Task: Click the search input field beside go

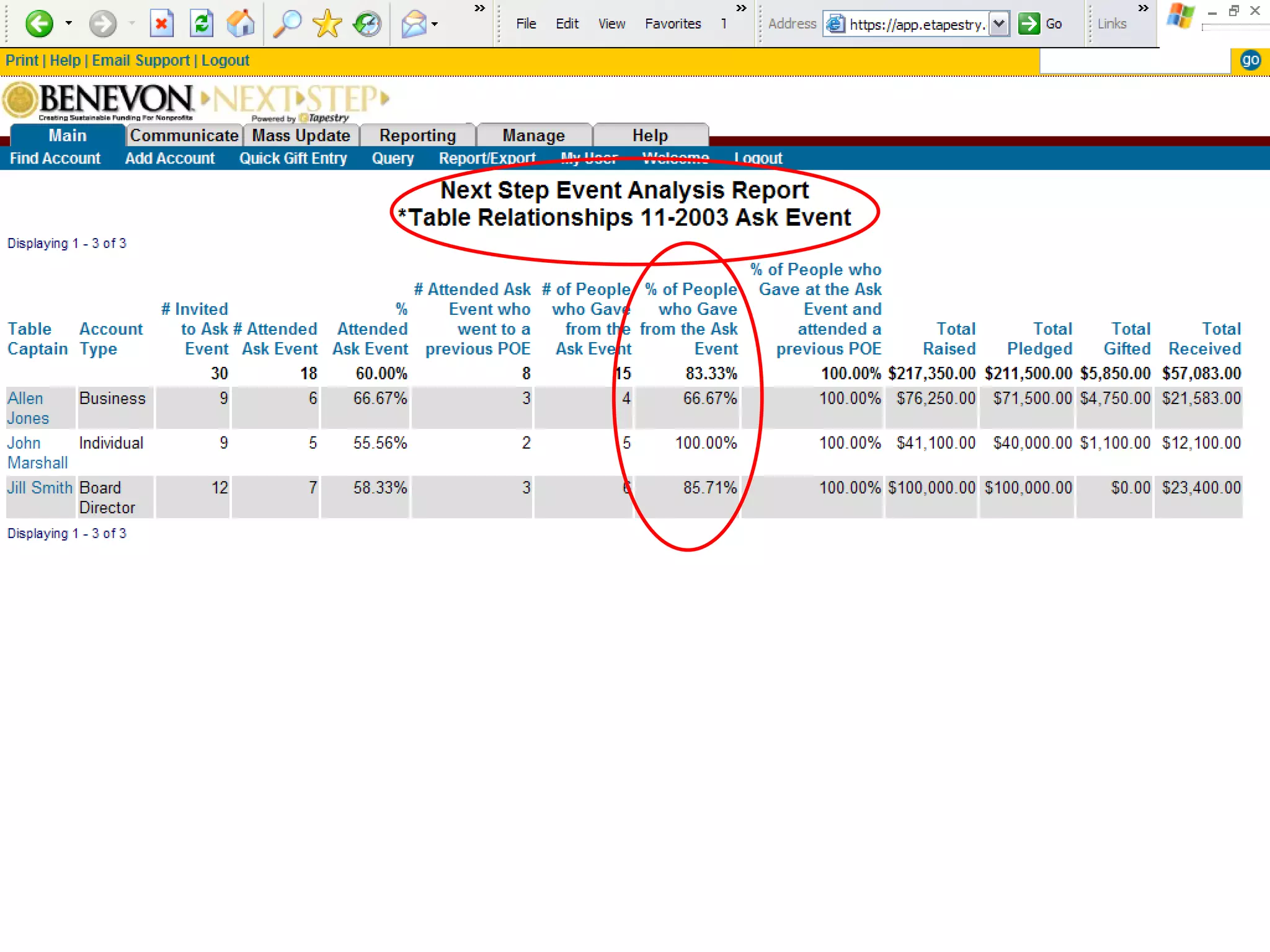Action: pos(1135,61)
